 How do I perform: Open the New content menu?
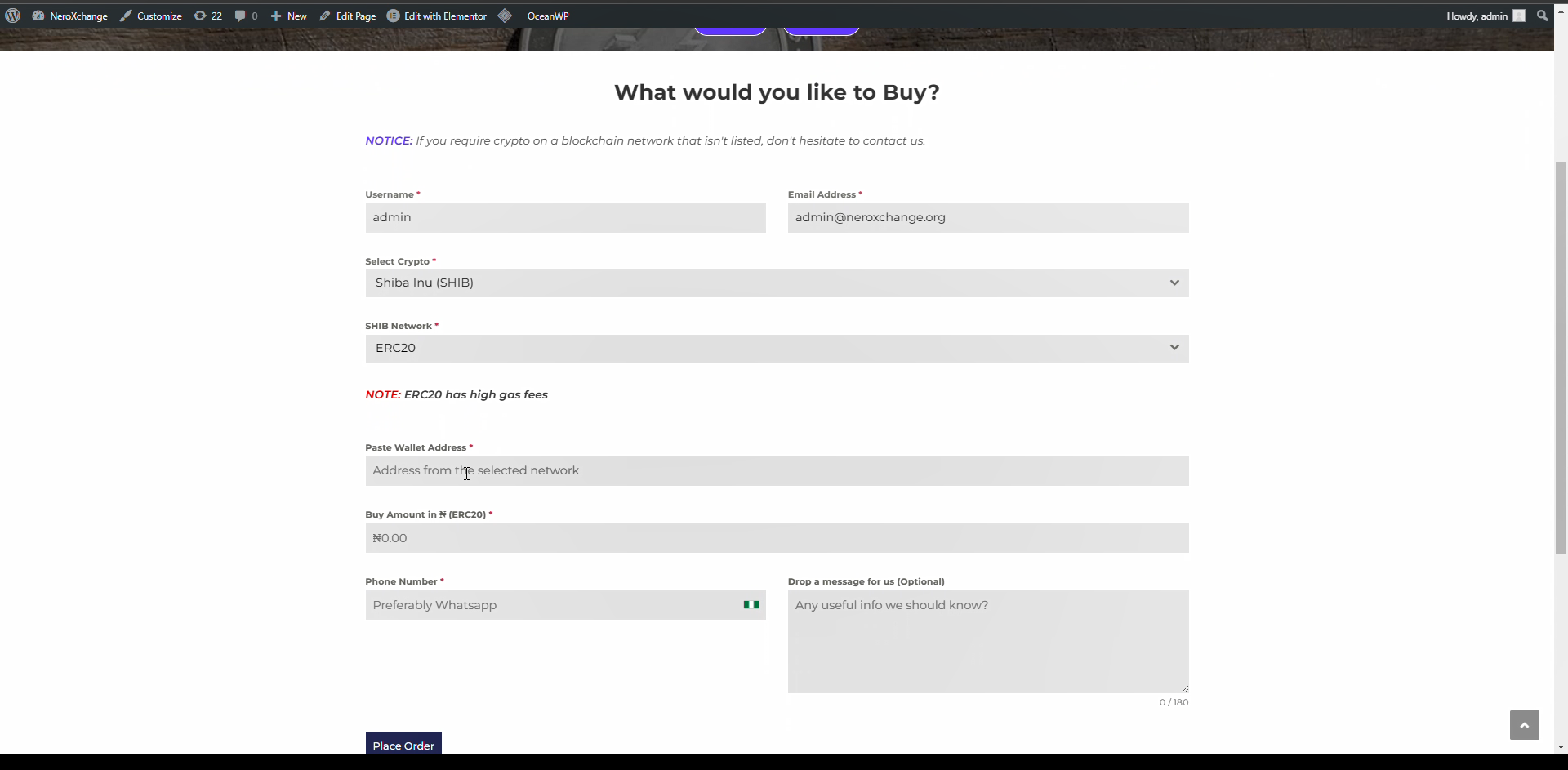[x=288, y=16]
